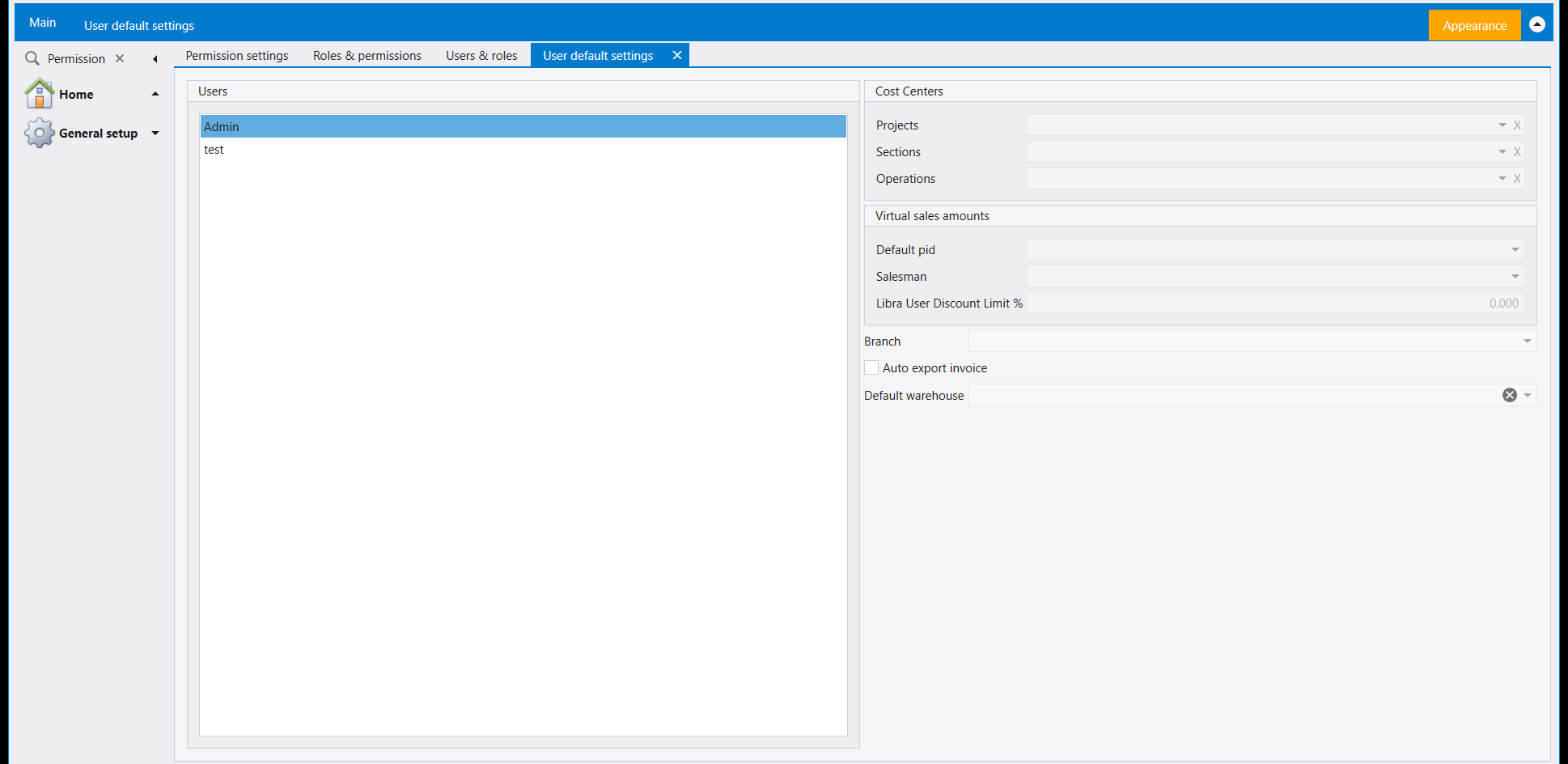Screen dimensions: 1568x764
Task: Click the Permission search box
Action: 76,58
